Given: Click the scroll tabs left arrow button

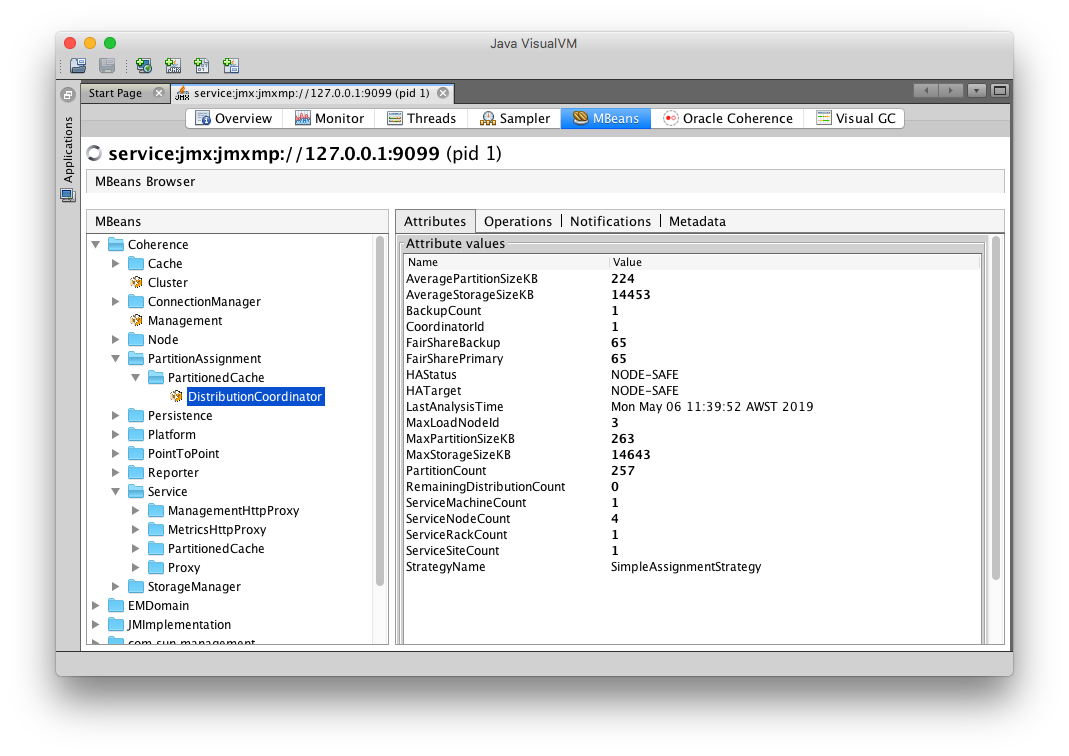Looking at the screenshot, I should pos(926,91).
